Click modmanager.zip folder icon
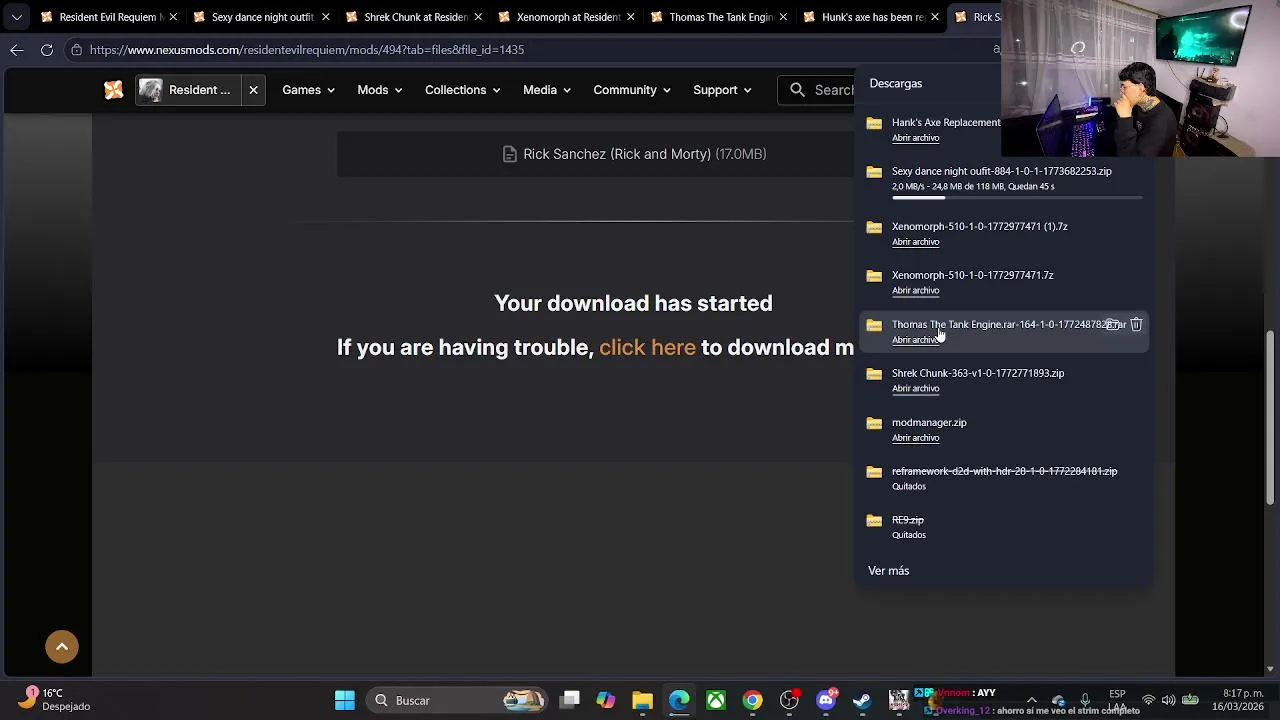The height and width of the screenshot is (720, 1280). pyautogui.click(x=874, y=423)
